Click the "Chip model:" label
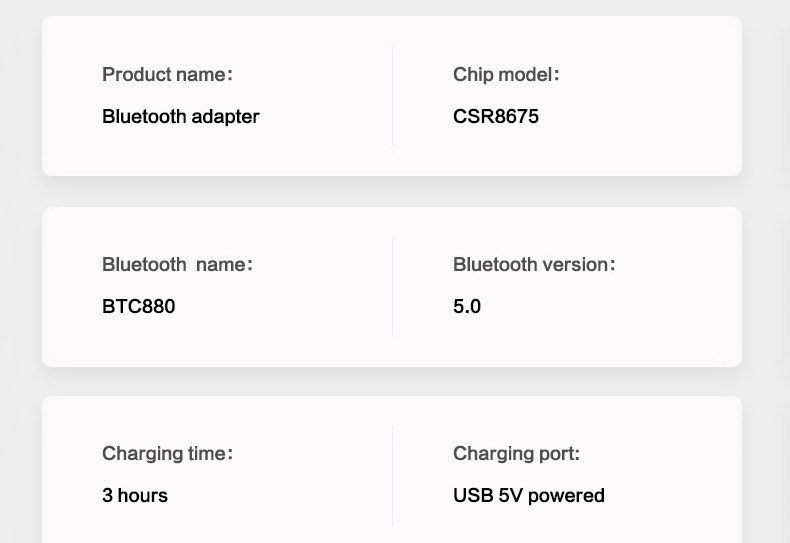The image size is (790, 543). click(506, 75)
